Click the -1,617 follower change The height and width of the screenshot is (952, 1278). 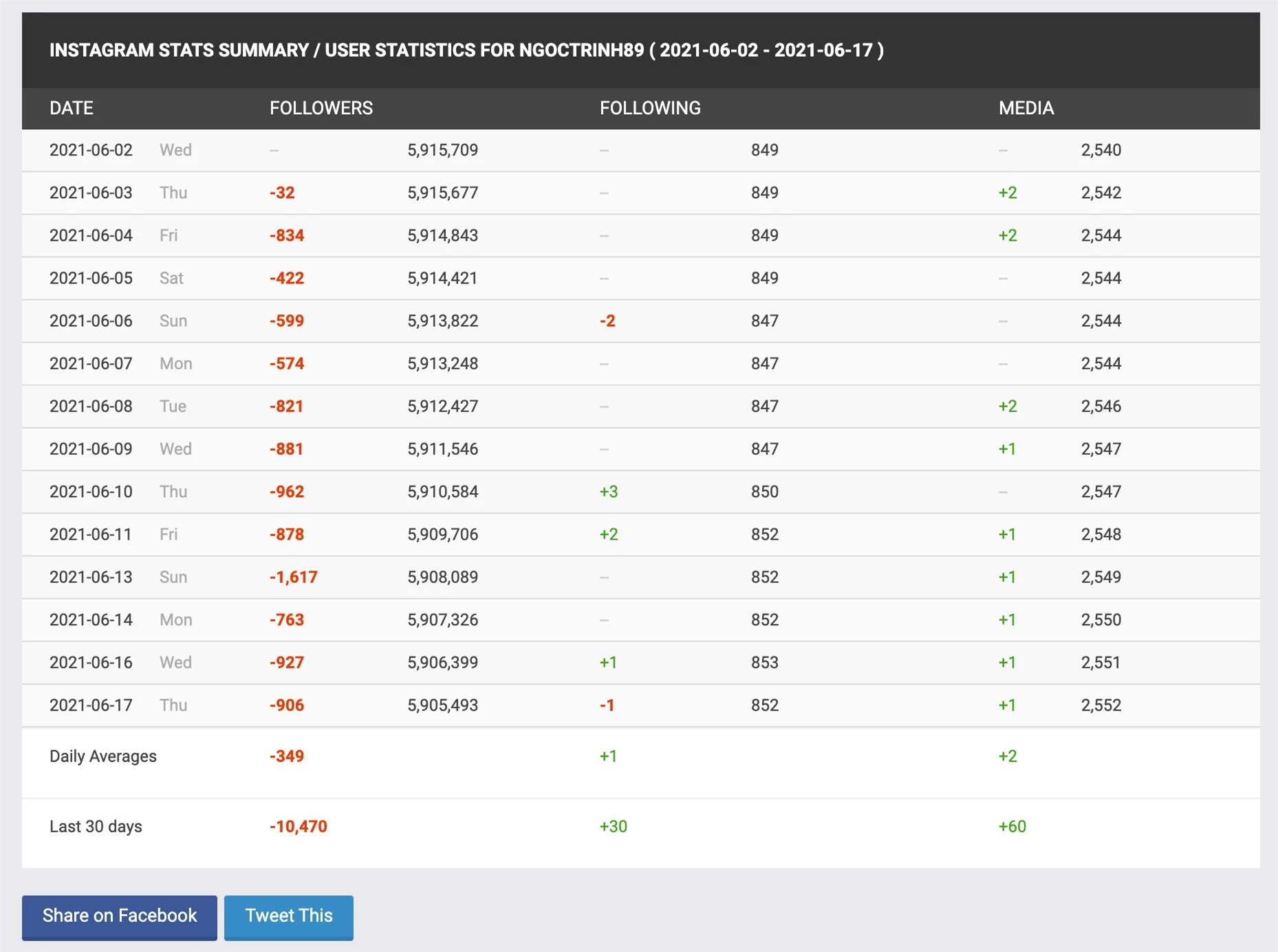294,577
